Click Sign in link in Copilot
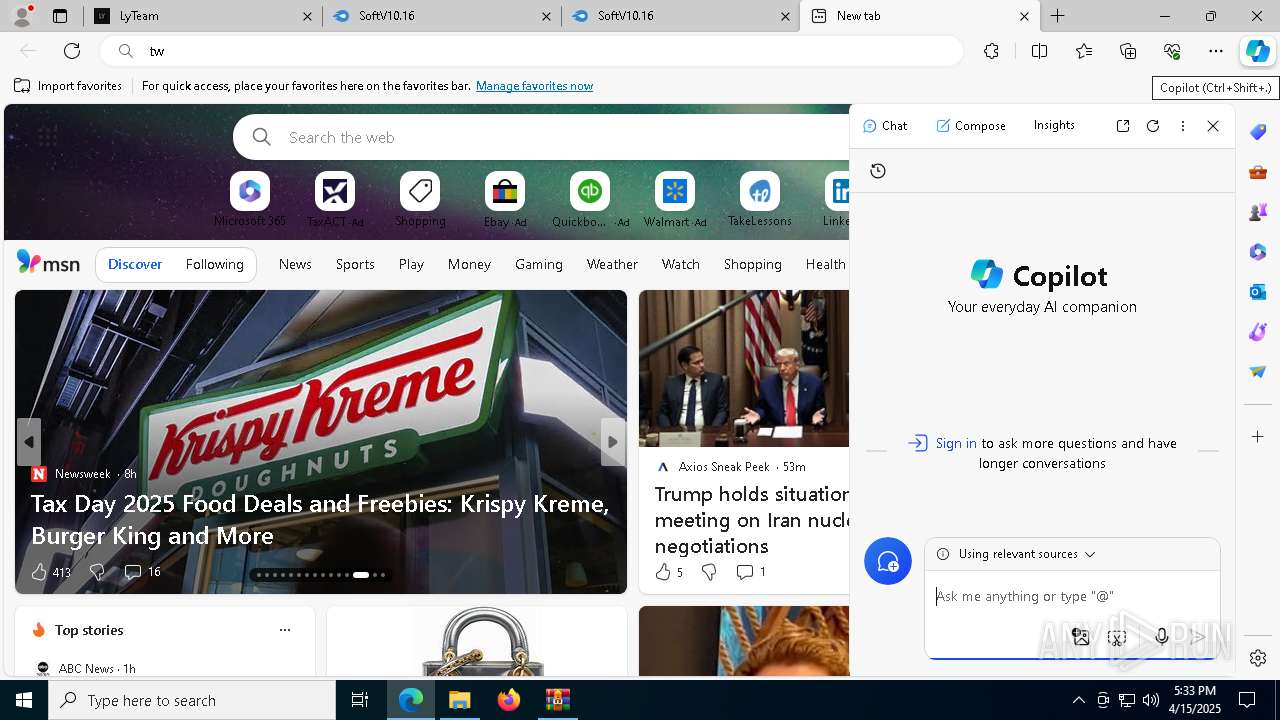 (956, 444)
